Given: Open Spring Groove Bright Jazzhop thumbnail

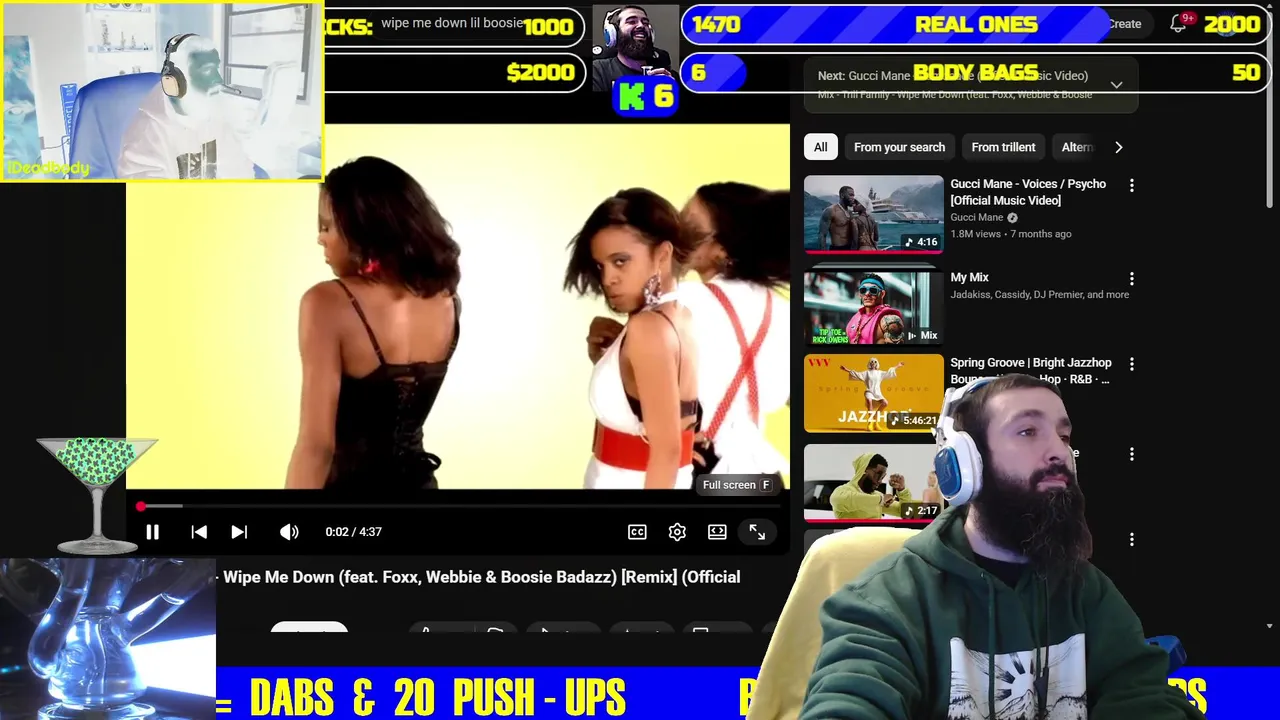Looking at the screenshot, I should [x=873, y=393].
